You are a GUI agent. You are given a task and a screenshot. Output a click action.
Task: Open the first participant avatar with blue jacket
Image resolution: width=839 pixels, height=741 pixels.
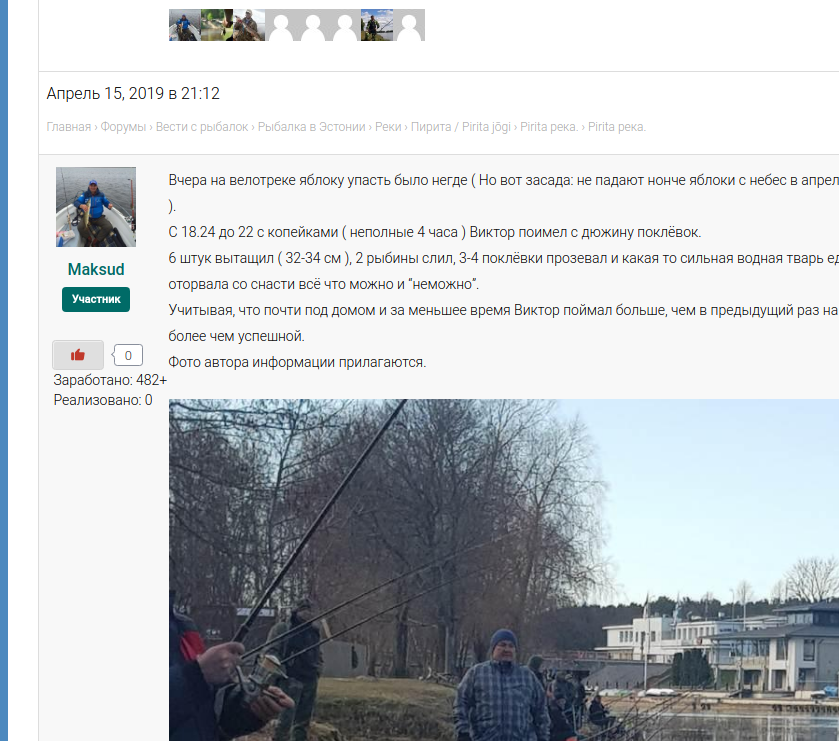click(x=185, y=25)
